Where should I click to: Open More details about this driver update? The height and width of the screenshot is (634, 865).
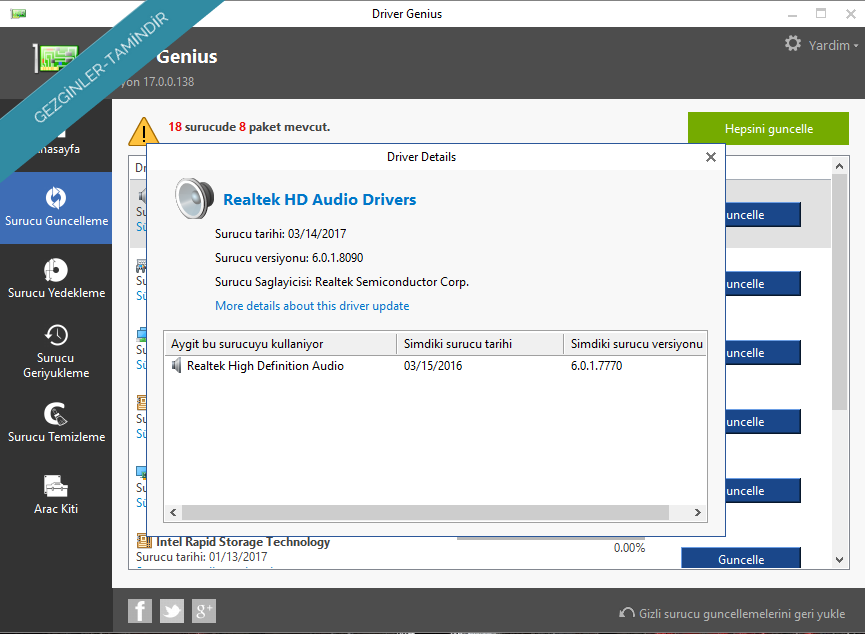click(312, 306)
